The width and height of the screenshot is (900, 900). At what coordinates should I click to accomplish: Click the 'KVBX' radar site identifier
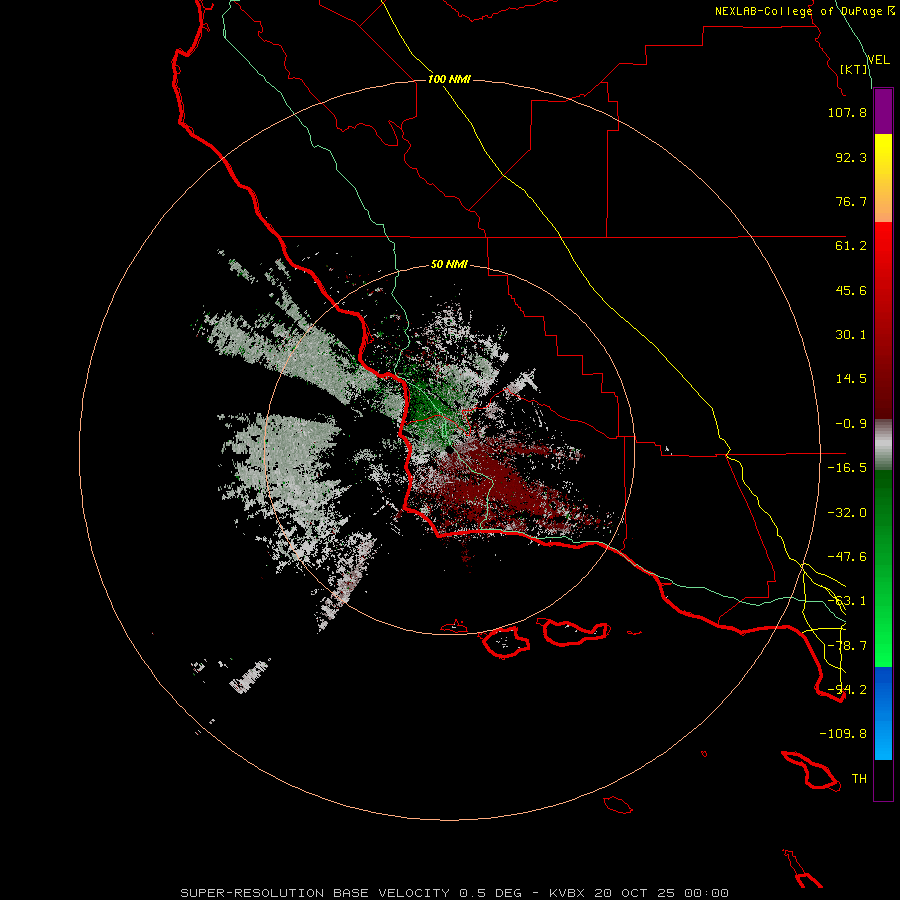point(567,893)
